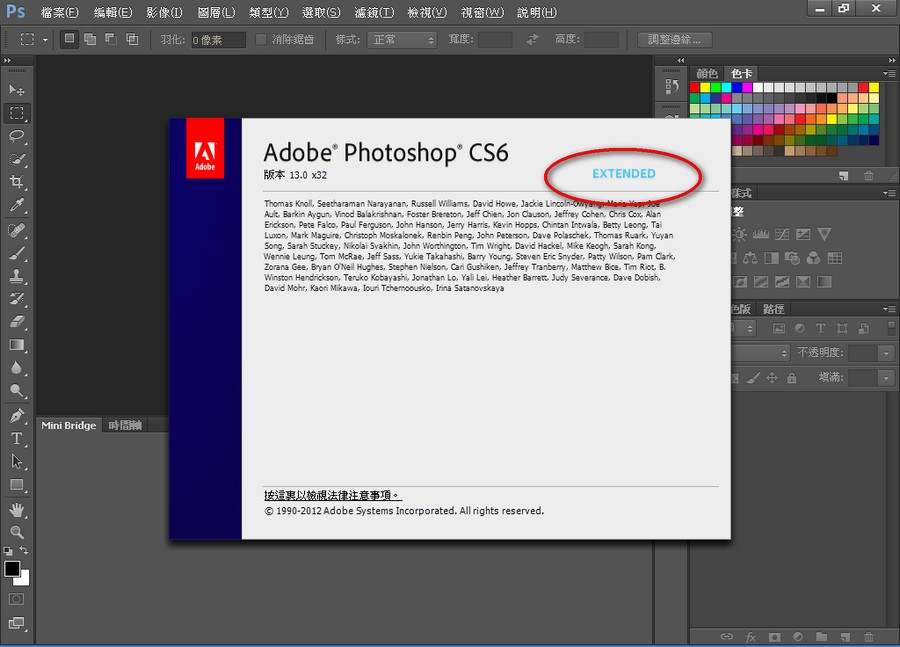Switch to the 路徑 tab
This screenshot has height=647, width=900.
(x=773, y=309)
